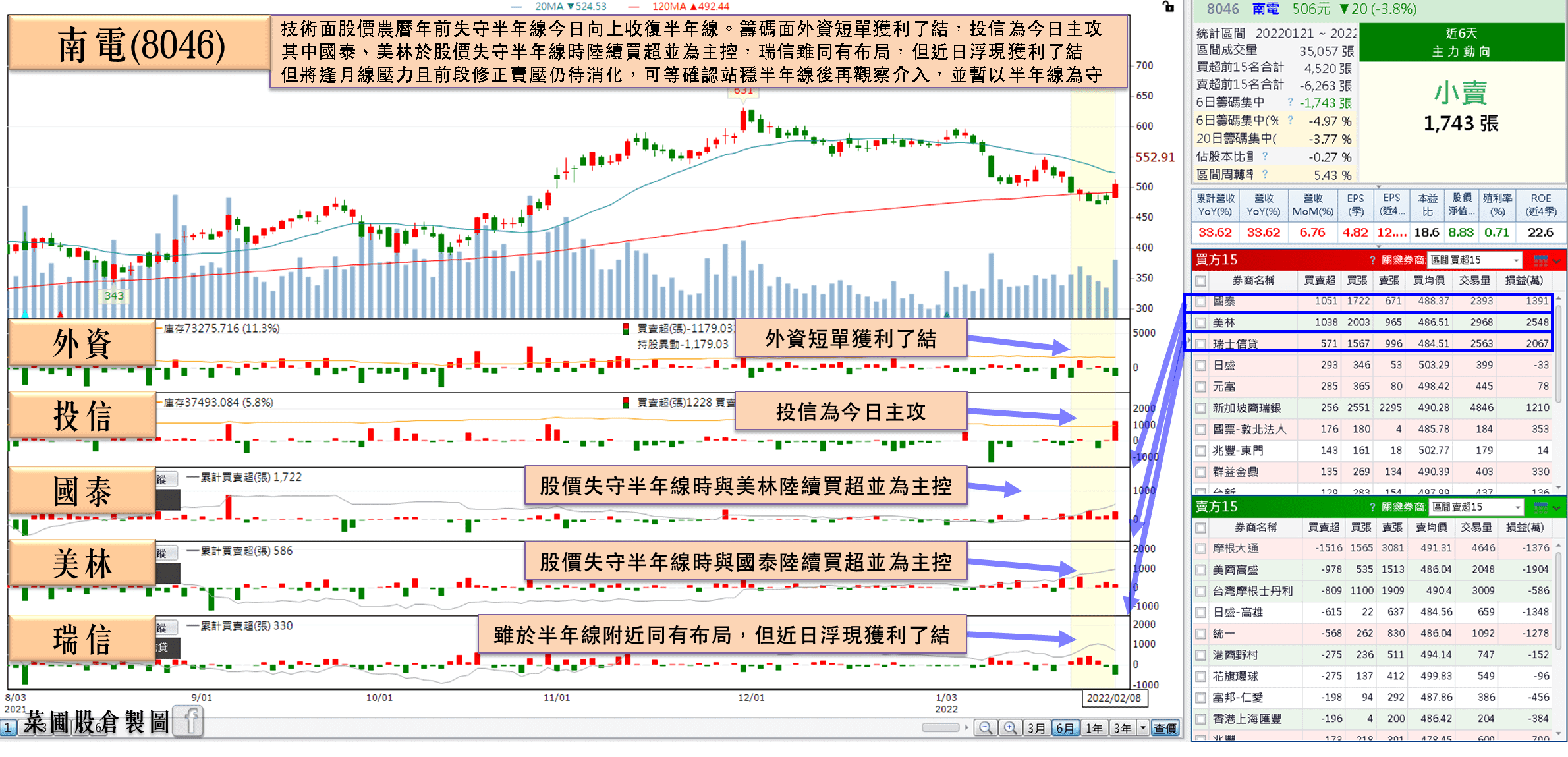The height and width of the screenshot is (757, 1568).
Task: Click help icon beside 區間周轉率
Action: tap(1265, 174)
